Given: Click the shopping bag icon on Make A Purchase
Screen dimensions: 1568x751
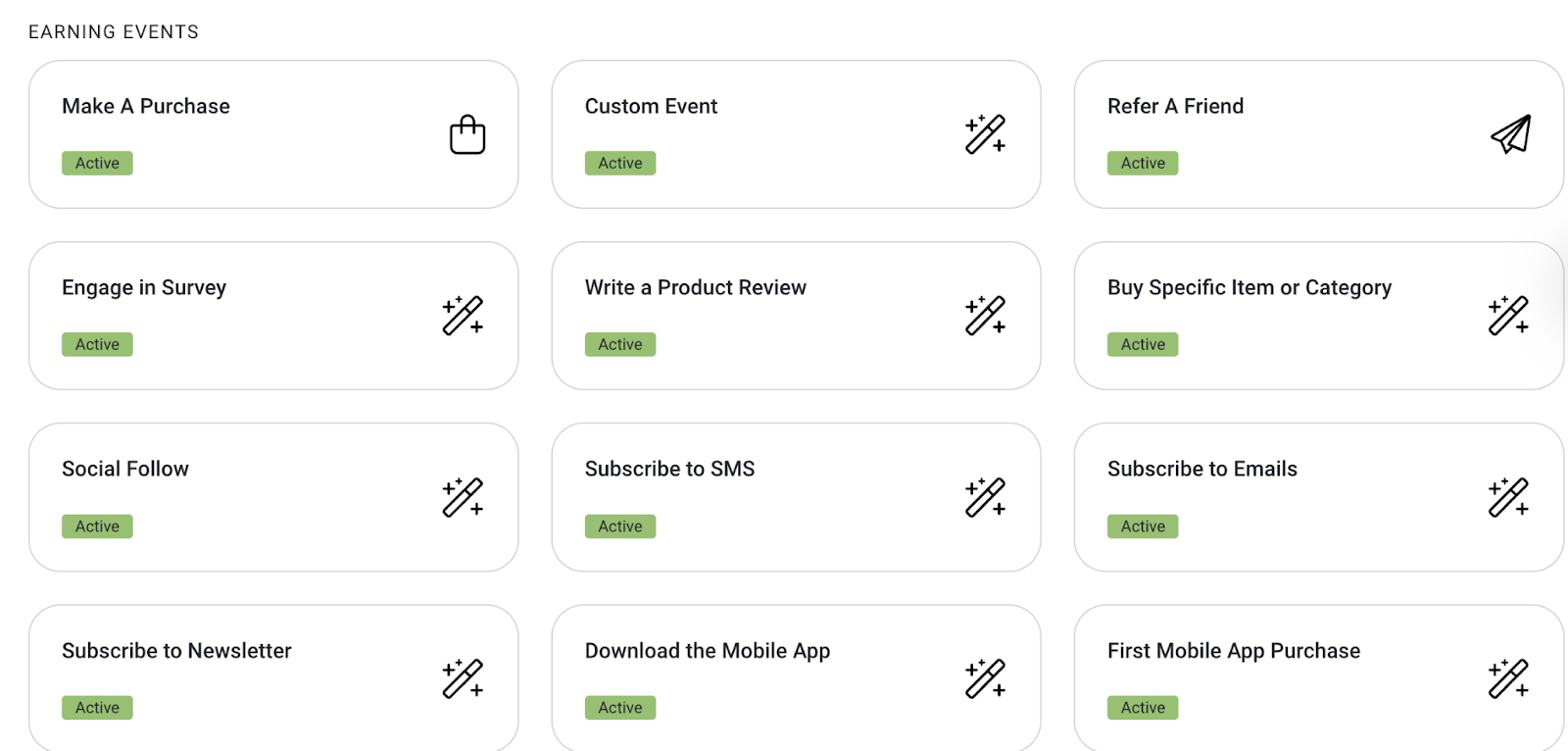Looking at the screenshot, I should 467,135.
